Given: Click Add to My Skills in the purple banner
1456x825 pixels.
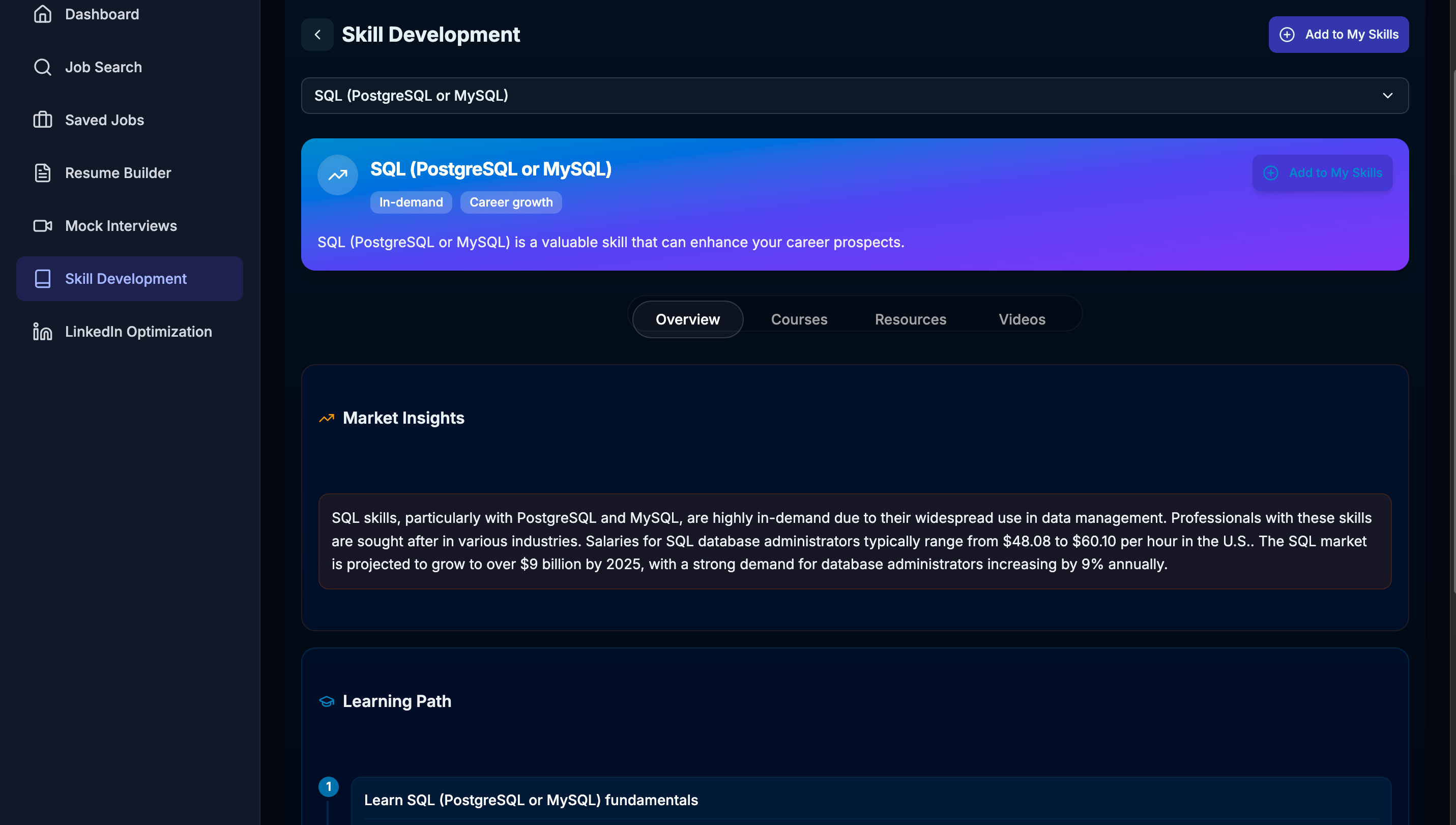Looking at the screenshot, I should coord(1322,173).
